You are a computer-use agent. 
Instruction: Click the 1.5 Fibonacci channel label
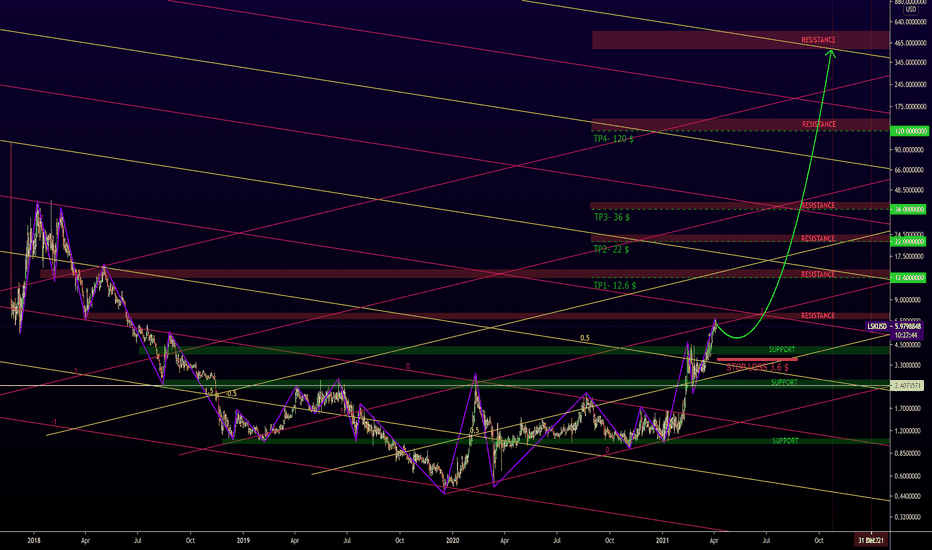tap(209, 392)
